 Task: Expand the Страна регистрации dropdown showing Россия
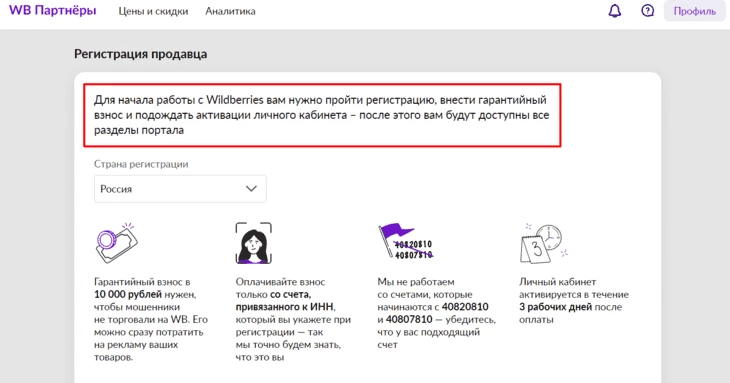pos(180,189)
